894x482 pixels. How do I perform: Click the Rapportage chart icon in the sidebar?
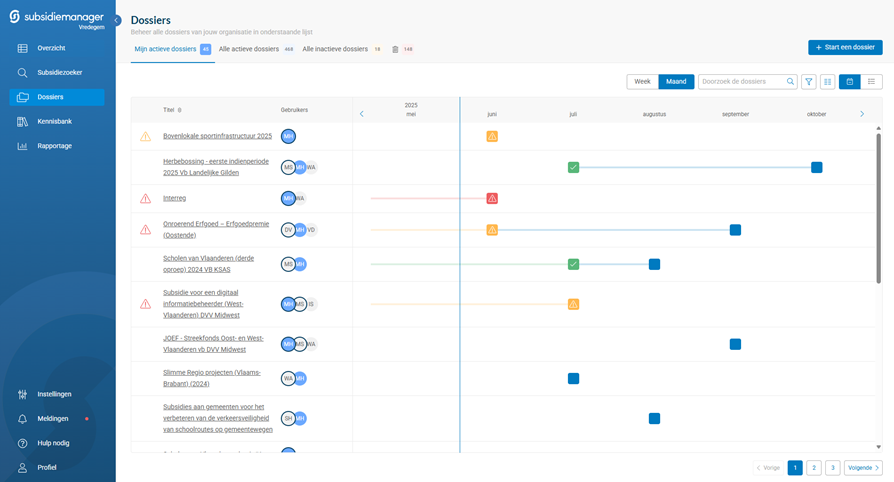click(x=22, y=146)
